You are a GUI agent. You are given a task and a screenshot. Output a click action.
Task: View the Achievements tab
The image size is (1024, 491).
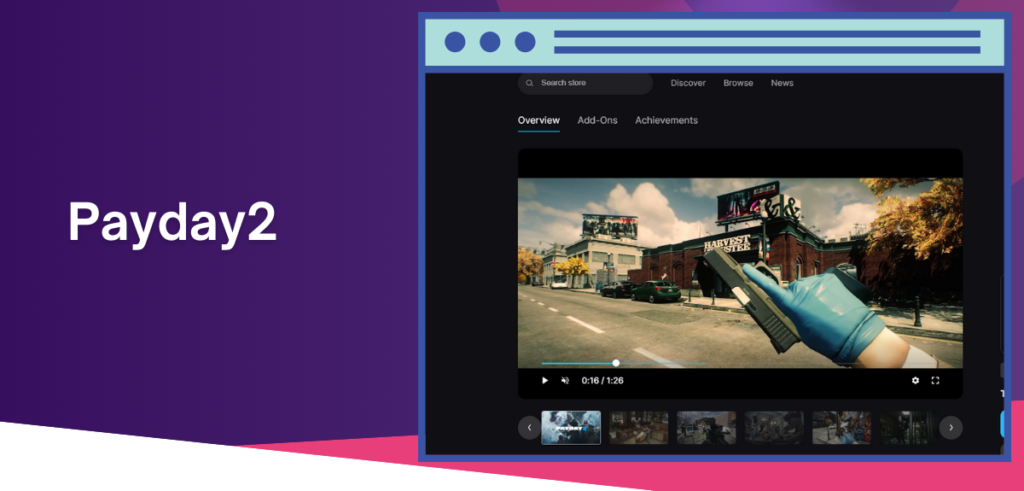(666, 120)
